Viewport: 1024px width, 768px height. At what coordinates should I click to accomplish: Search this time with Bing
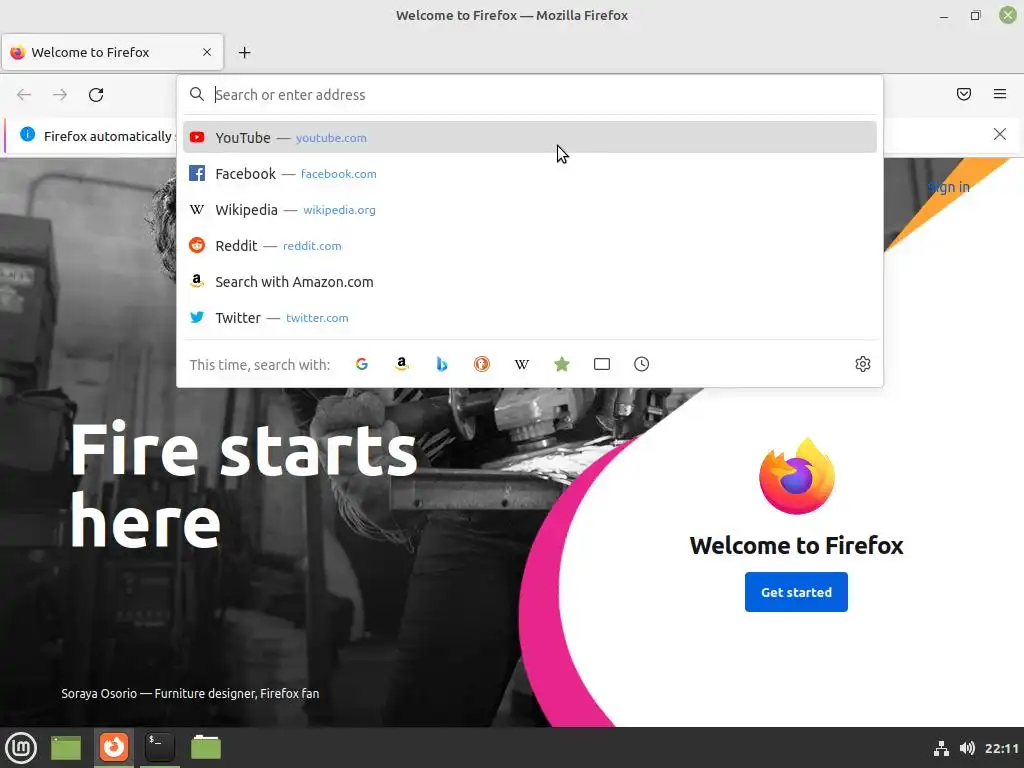click(441, 364)
